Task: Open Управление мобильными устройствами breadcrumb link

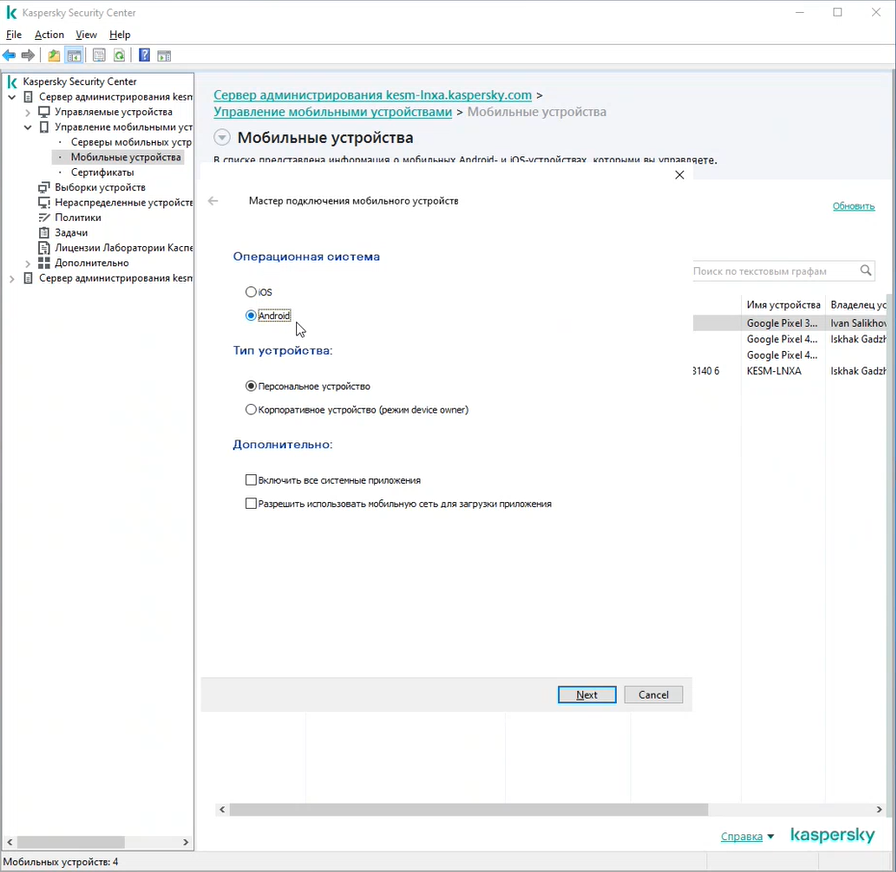Action: point(333,112)
